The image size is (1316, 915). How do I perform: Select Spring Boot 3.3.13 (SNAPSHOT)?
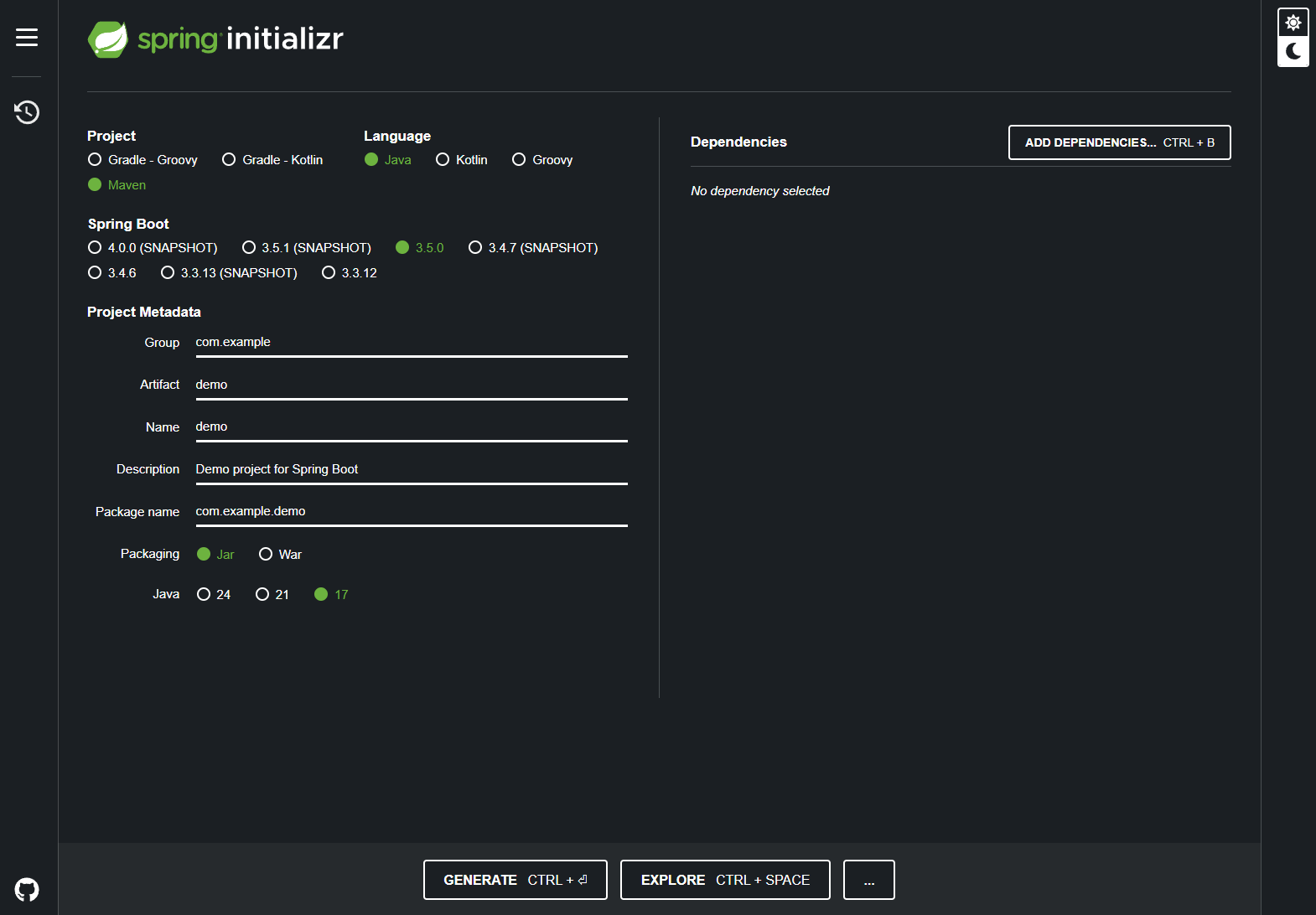pyautogui.click(x=230, y=273)
